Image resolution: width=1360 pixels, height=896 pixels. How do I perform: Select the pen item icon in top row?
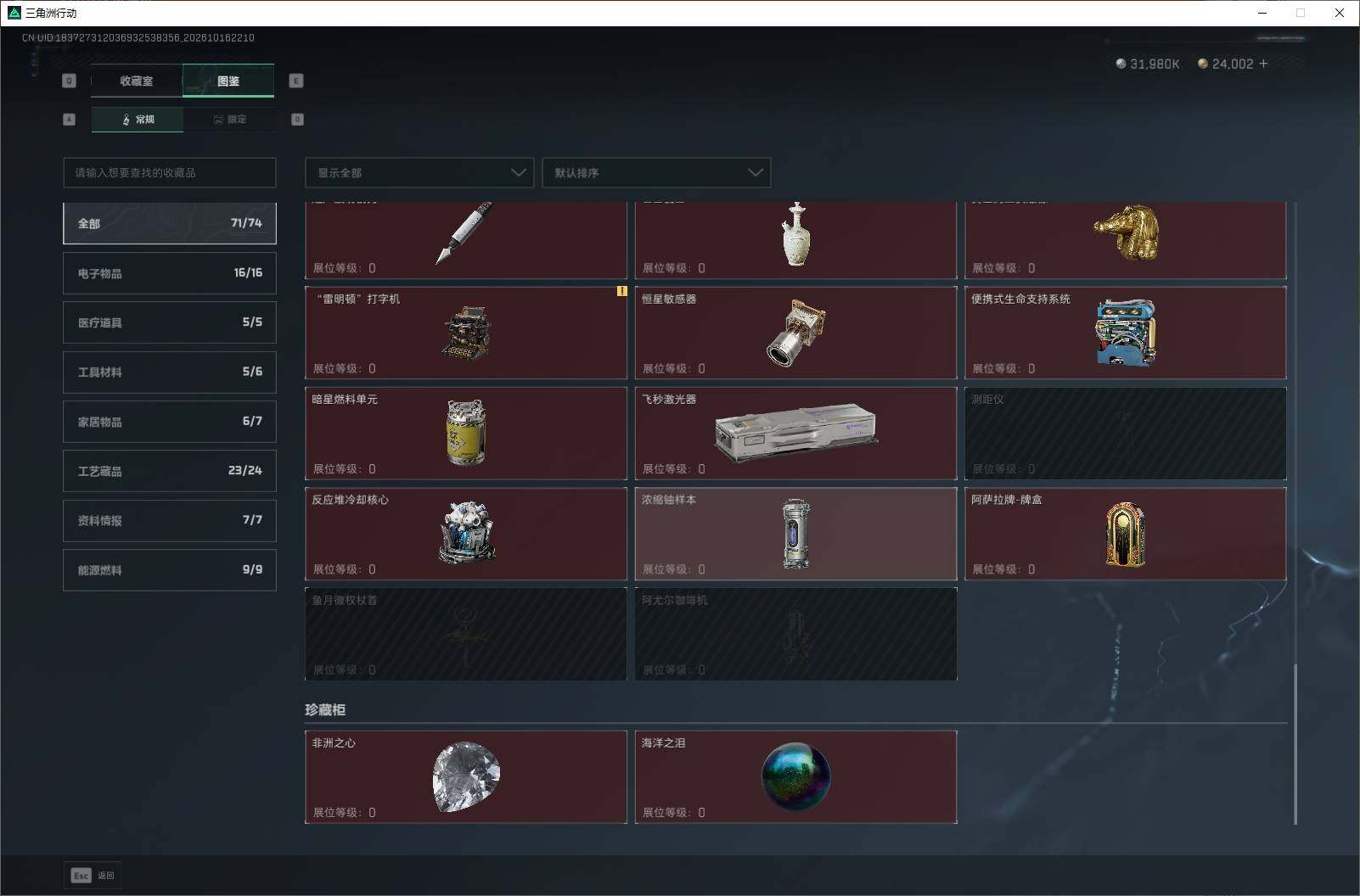click(464, 233)
